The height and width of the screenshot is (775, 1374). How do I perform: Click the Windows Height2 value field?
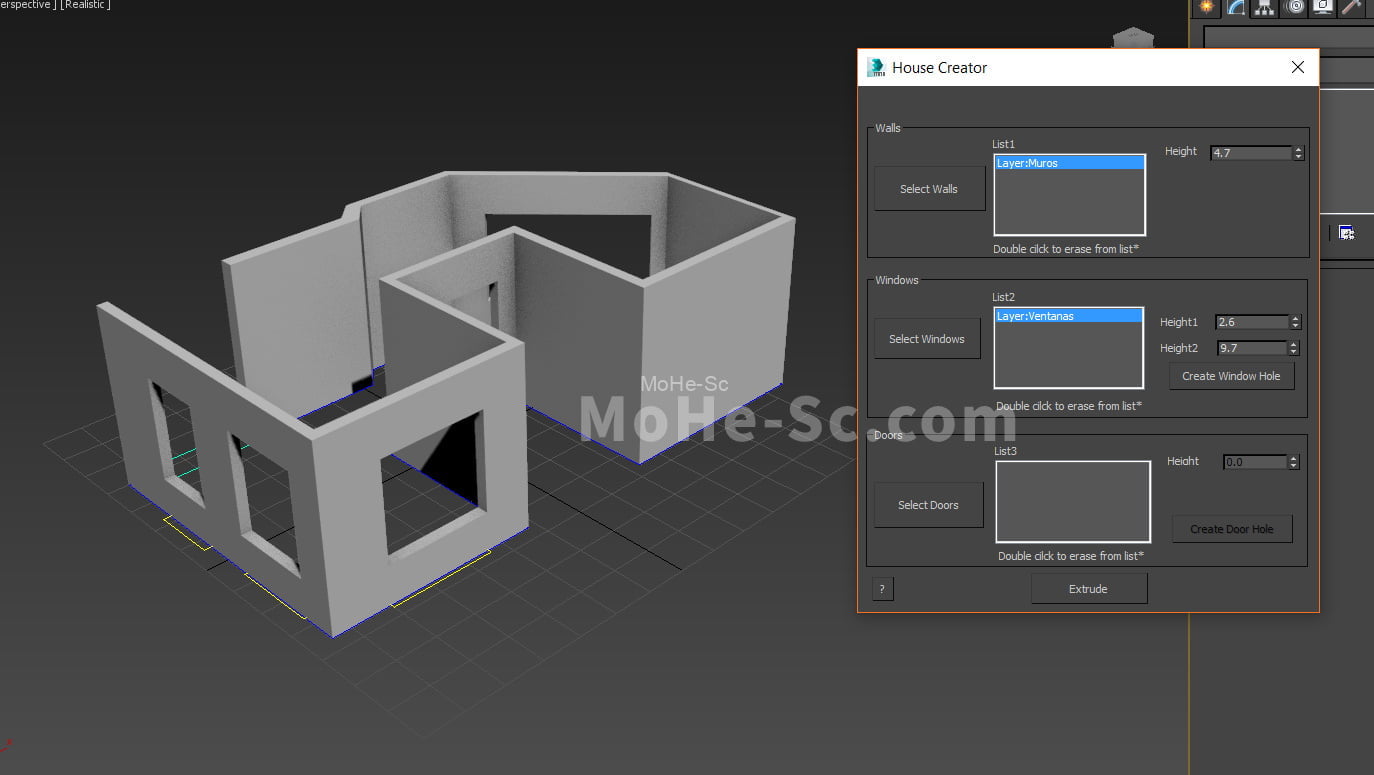[1250, 348]
